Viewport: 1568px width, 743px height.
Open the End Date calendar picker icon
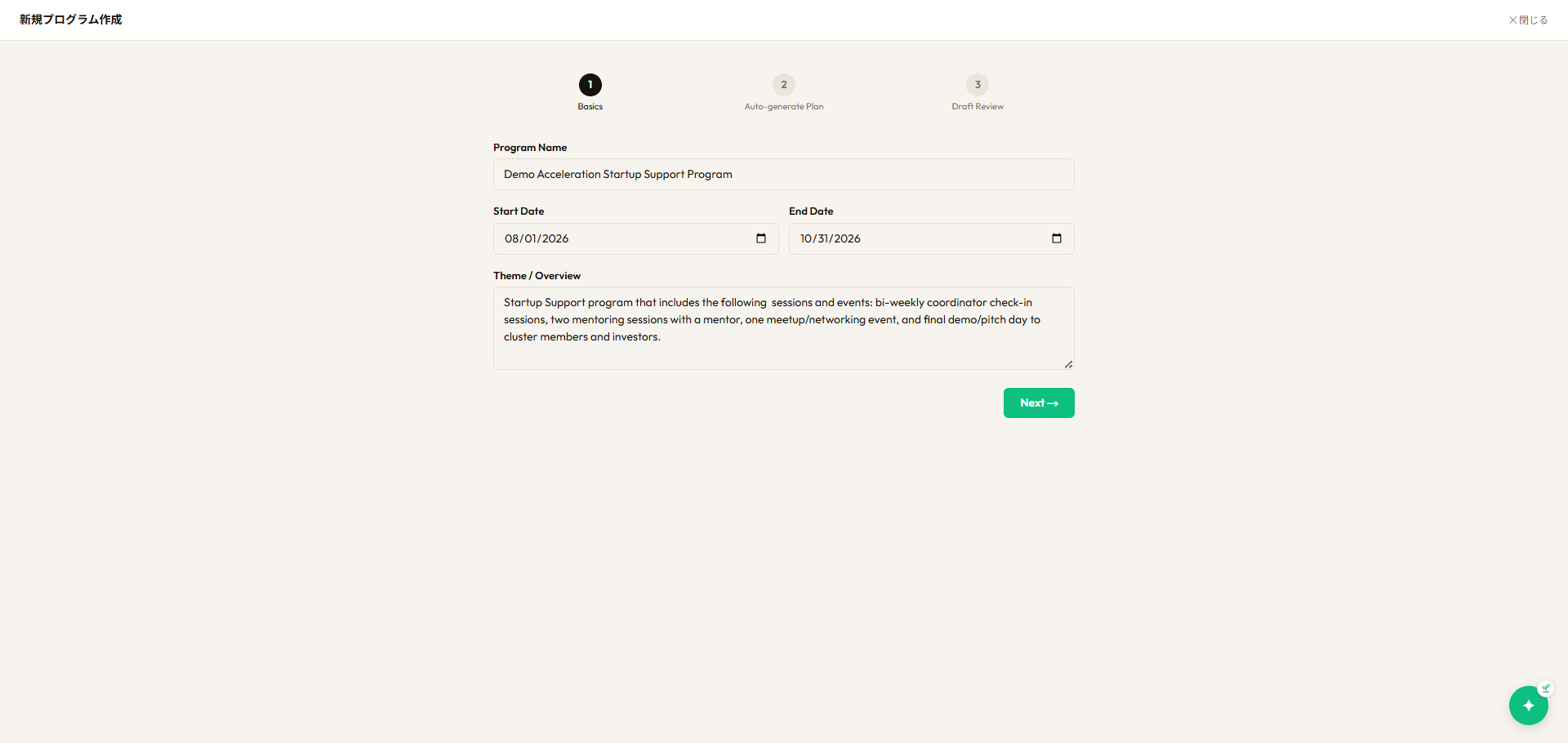(1057, 238)
